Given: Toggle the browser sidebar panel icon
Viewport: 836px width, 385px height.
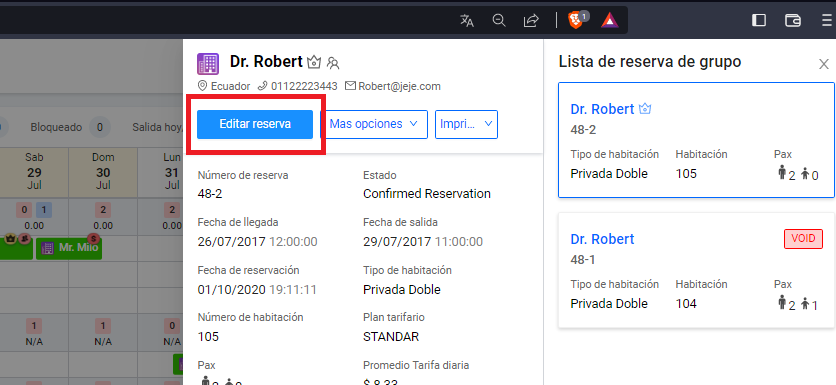Looking at the screenshot, I should (x=759, y=20).
